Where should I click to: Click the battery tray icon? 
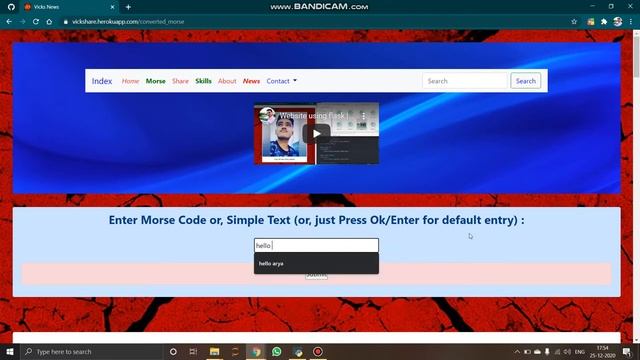[527, 351]
